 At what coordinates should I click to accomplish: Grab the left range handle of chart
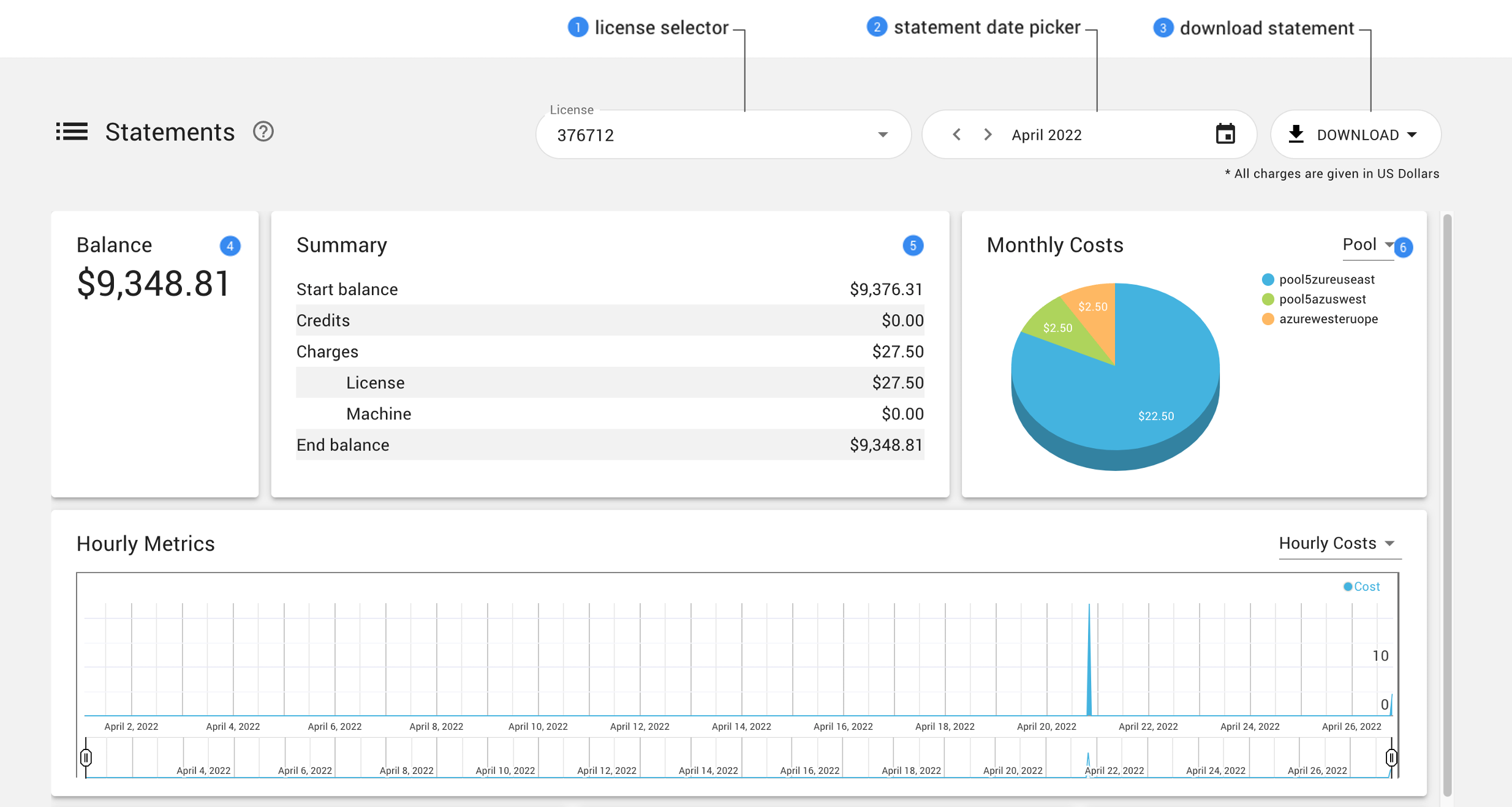click(86, 758)
